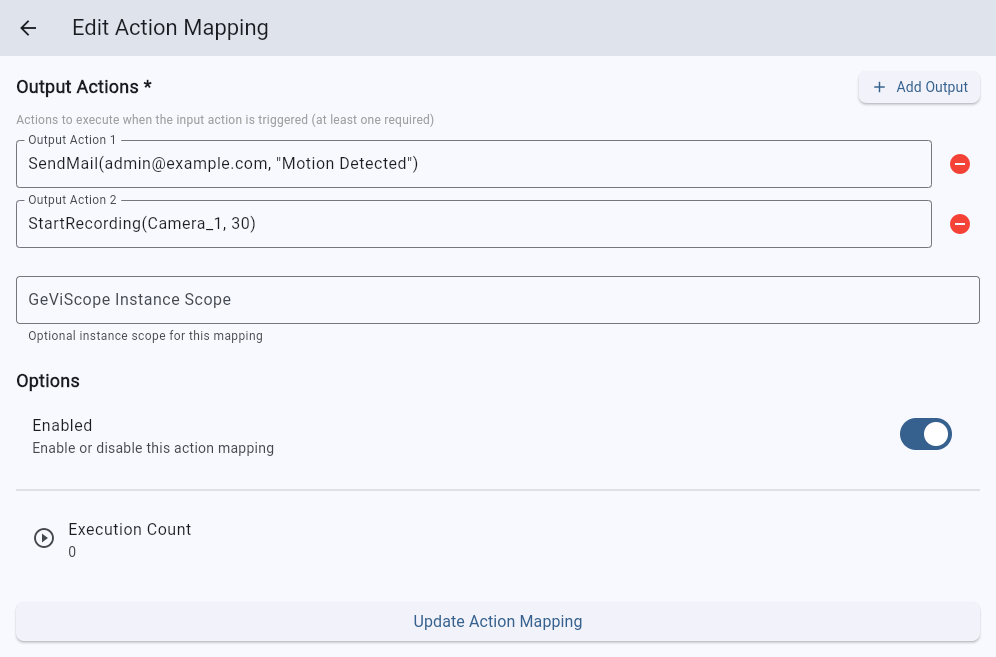Click the plus icon in Add Output
The image size is (996, 657).
pyautogui.click(x=879, y=87)
